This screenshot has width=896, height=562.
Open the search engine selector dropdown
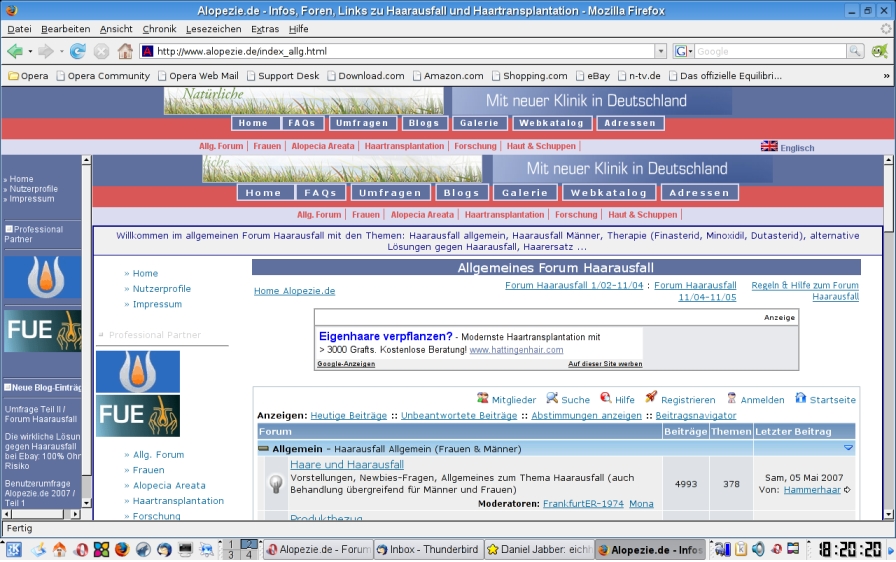[x=683, y=51]
